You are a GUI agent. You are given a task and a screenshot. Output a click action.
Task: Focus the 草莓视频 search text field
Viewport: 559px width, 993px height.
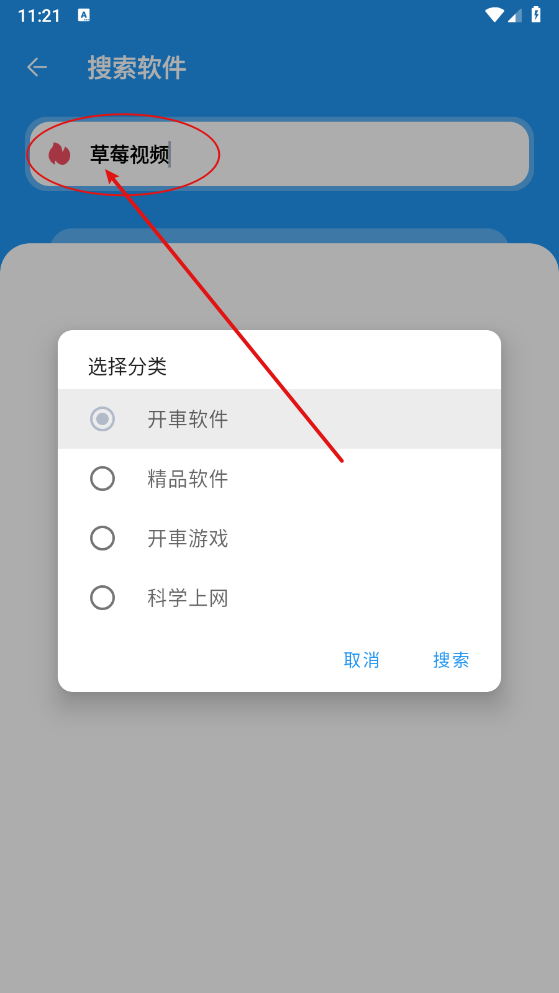tap(279, 154)
